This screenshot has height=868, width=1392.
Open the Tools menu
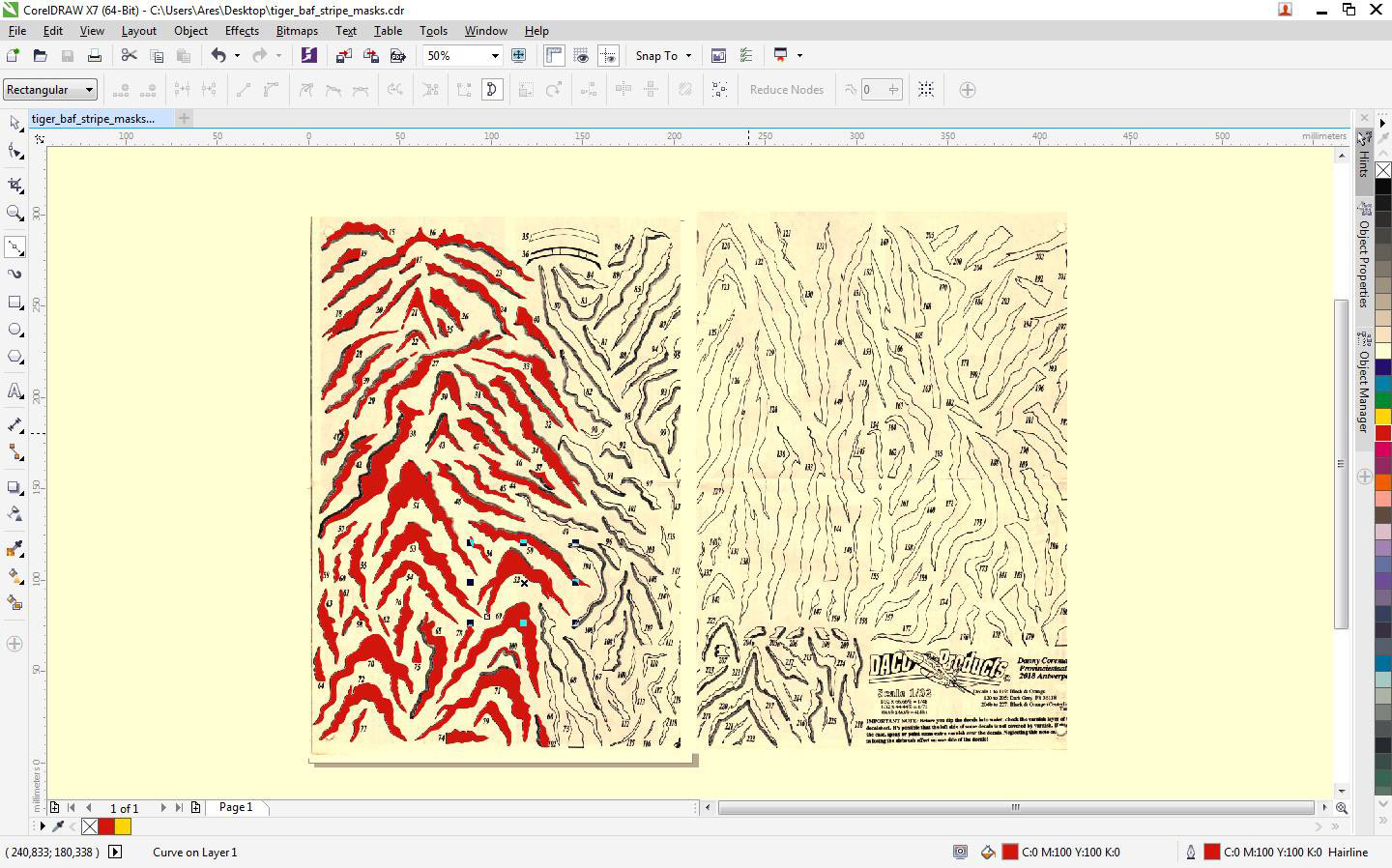433,31
